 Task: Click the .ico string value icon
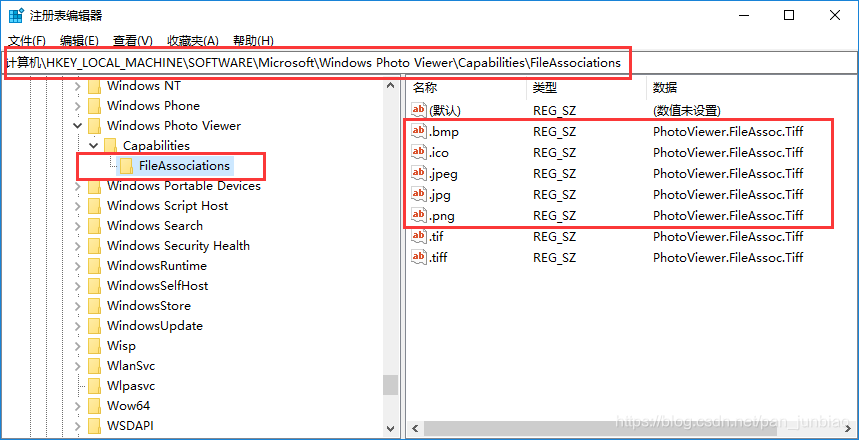point(419,152)
